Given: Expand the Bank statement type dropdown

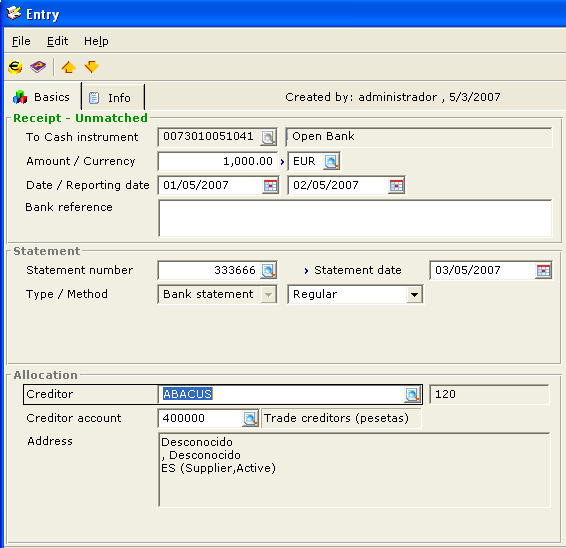Looking at the screenshot, I should (x=268, y=295).
